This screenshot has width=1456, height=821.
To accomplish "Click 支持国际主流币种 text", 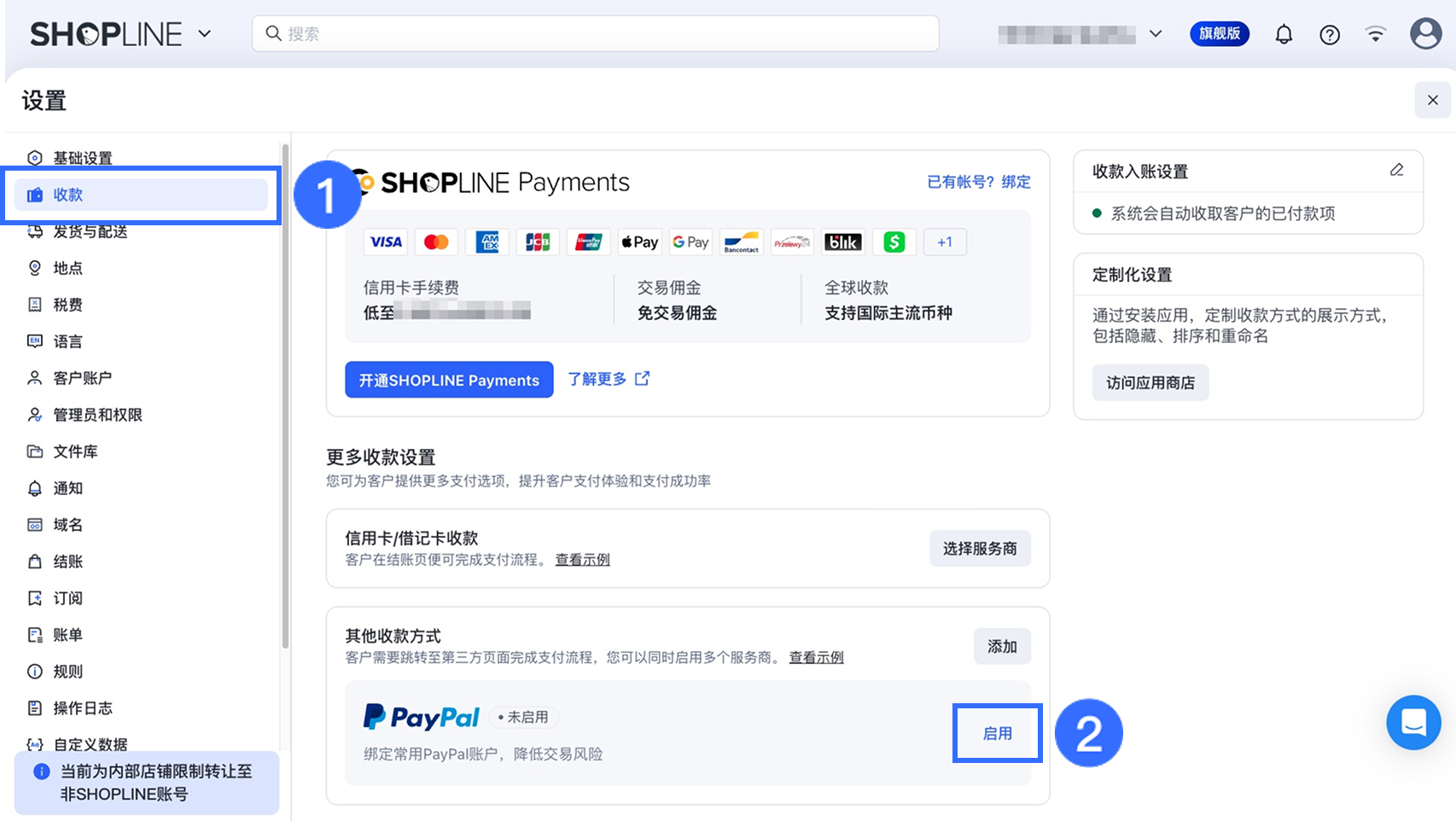I will click(x=888, y=313).
